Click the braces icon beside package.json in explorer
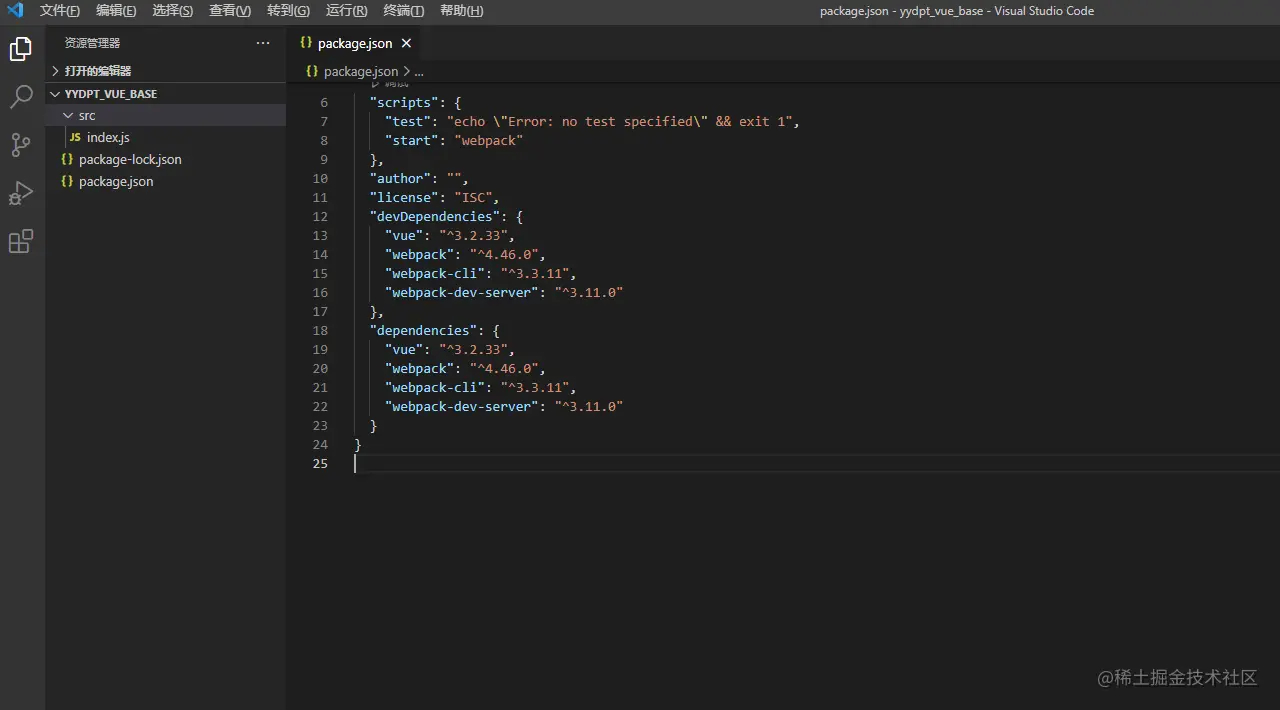This screenshot has width=1280, height=710. [67, 181]
